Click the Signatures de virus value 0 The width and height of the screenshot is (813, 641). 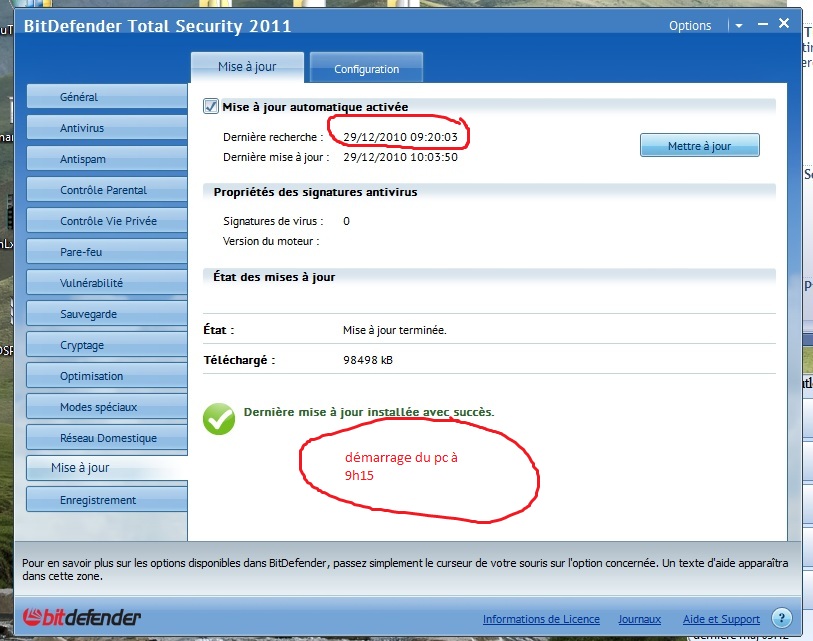[346, 221]
